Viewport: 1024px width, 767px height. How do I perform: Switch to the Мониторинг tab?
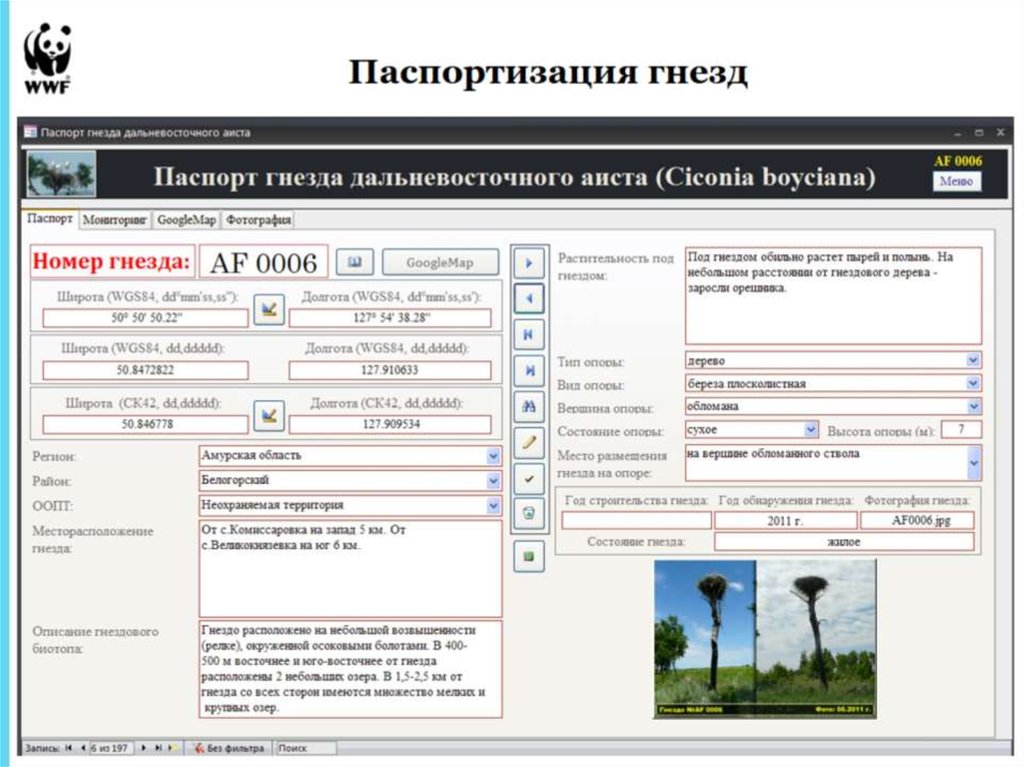pos(116,219)
